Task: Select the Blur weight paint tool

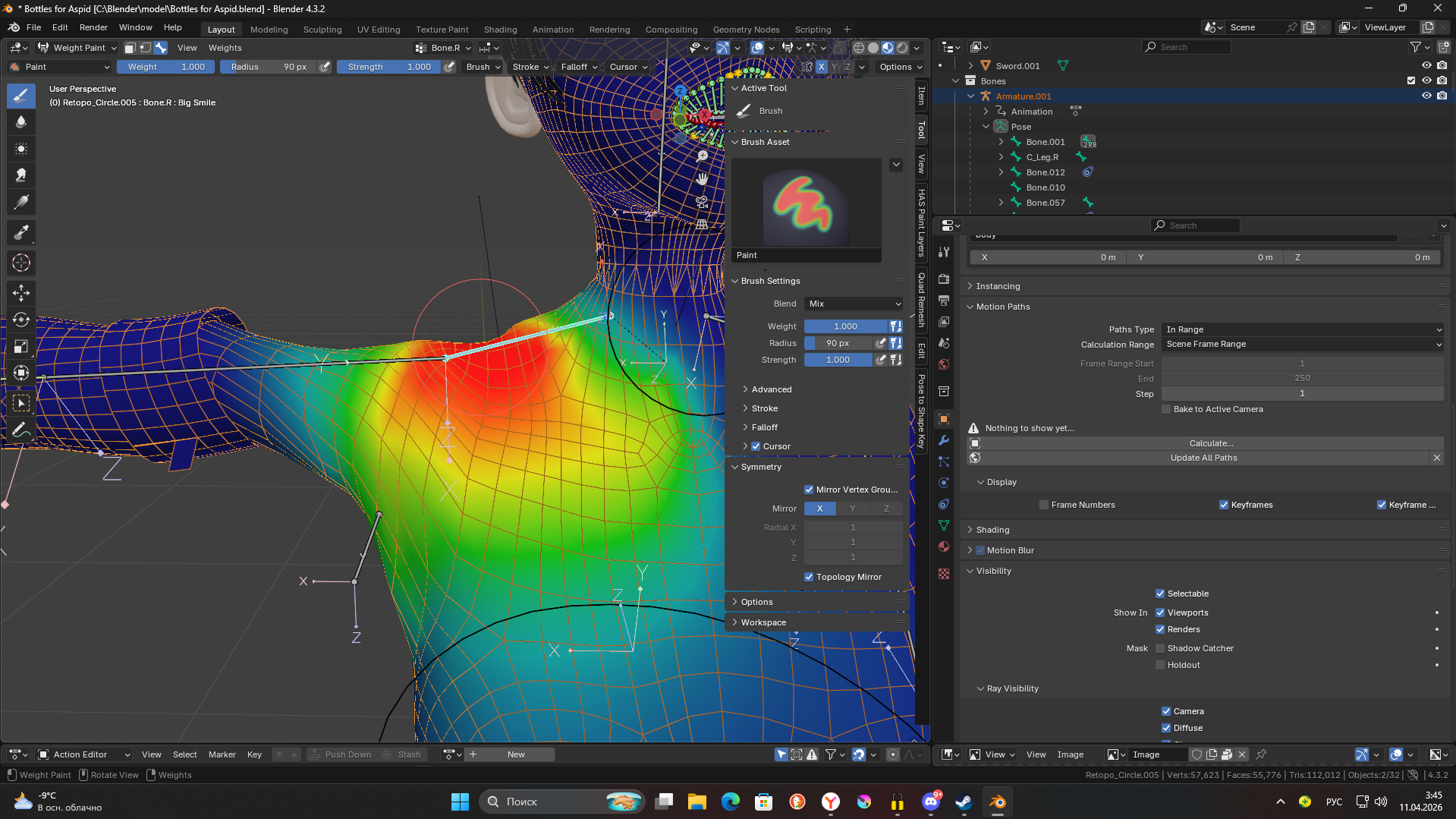Action: (x=21, y=122)
